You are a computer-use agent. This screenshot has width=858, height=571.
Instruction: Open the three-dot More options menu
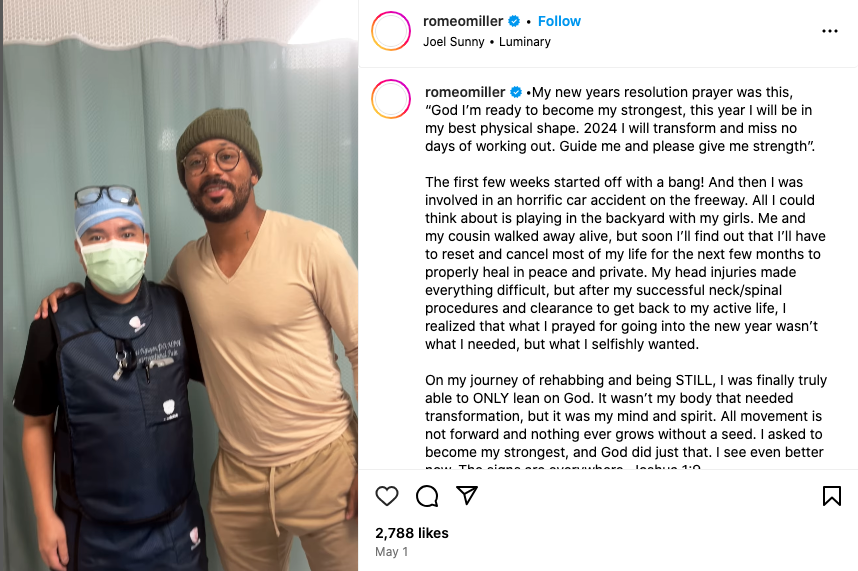[829, 31]
